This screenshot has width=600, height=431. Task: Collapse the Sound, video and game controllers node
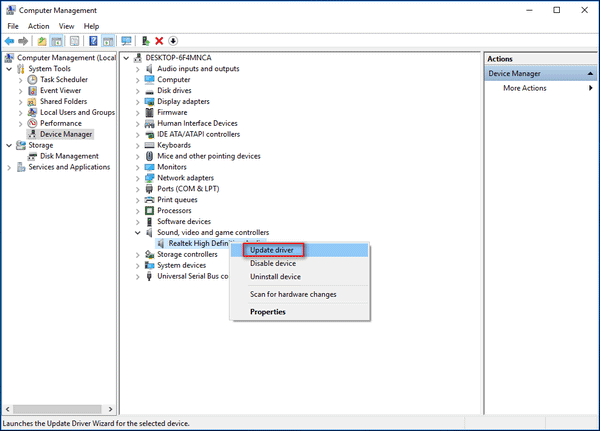[x=137, y=232]
